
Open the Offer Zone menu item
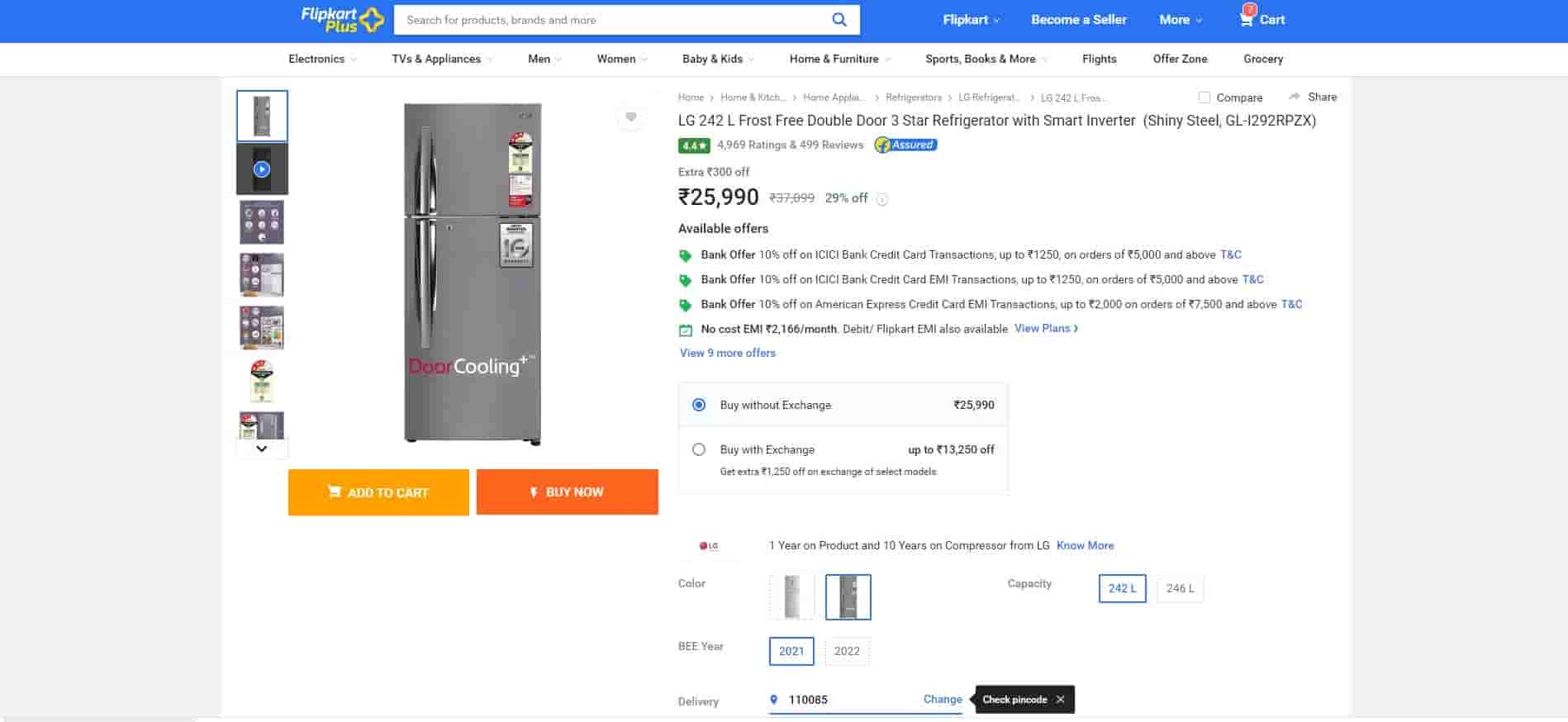[x=1180, y=59]
